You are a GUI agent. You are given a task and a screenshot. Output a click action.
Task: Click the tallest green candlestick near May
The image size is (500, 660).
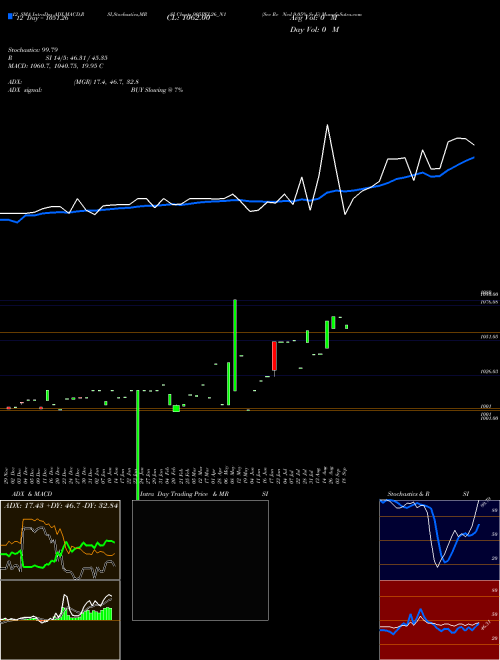click(x=235, y=345)
